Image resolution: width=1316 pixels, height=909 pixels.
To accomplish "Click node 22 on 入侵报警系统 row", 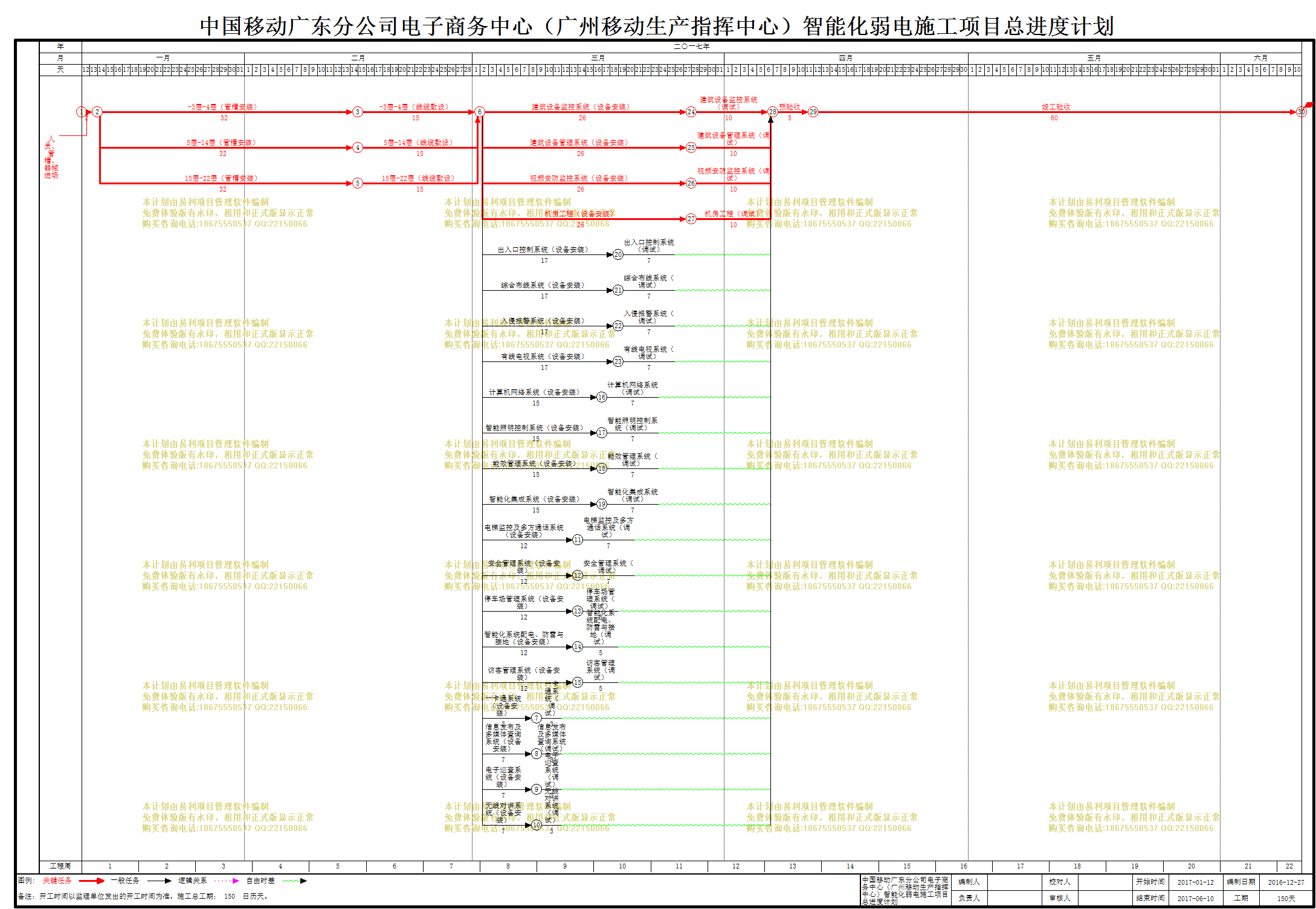I will coord(618,326).
